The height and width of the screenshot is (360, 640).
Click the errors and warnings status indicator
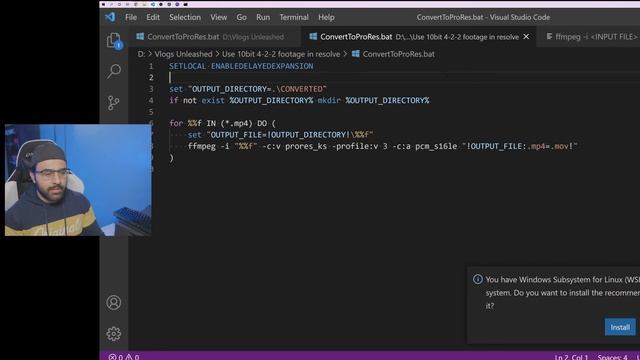(124, 357)
